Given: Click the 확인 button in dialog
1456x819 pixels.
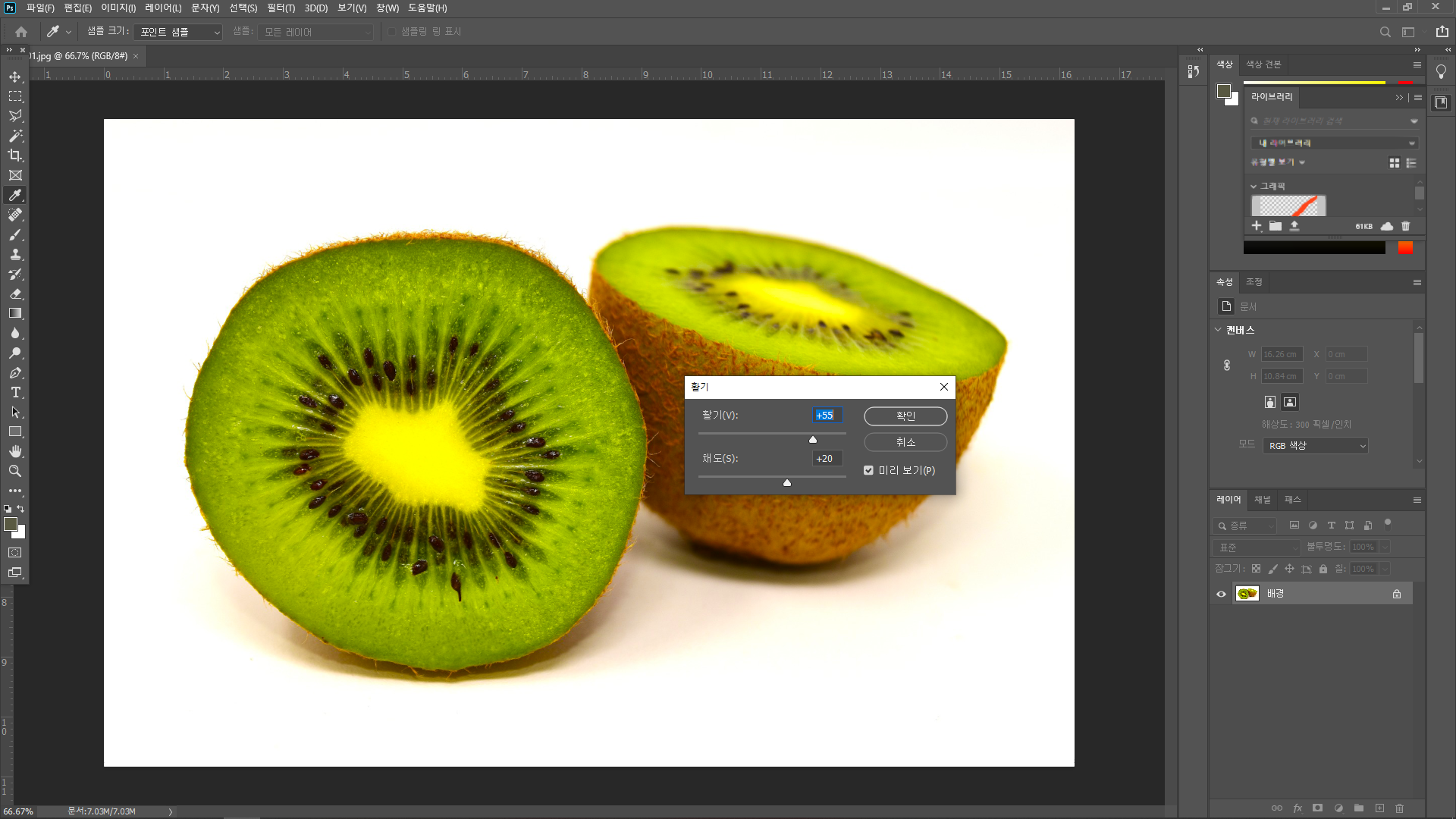Looking at the screenshot, I should pos(905,416).
